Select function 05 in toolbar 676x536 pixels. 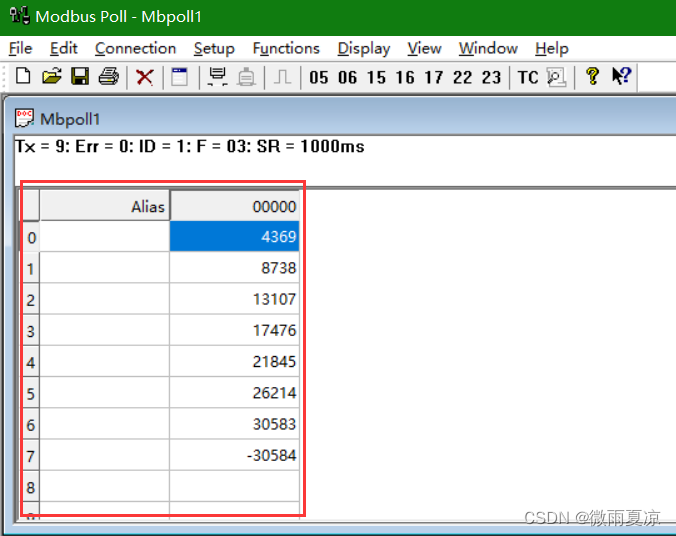(x=319, y=78)
